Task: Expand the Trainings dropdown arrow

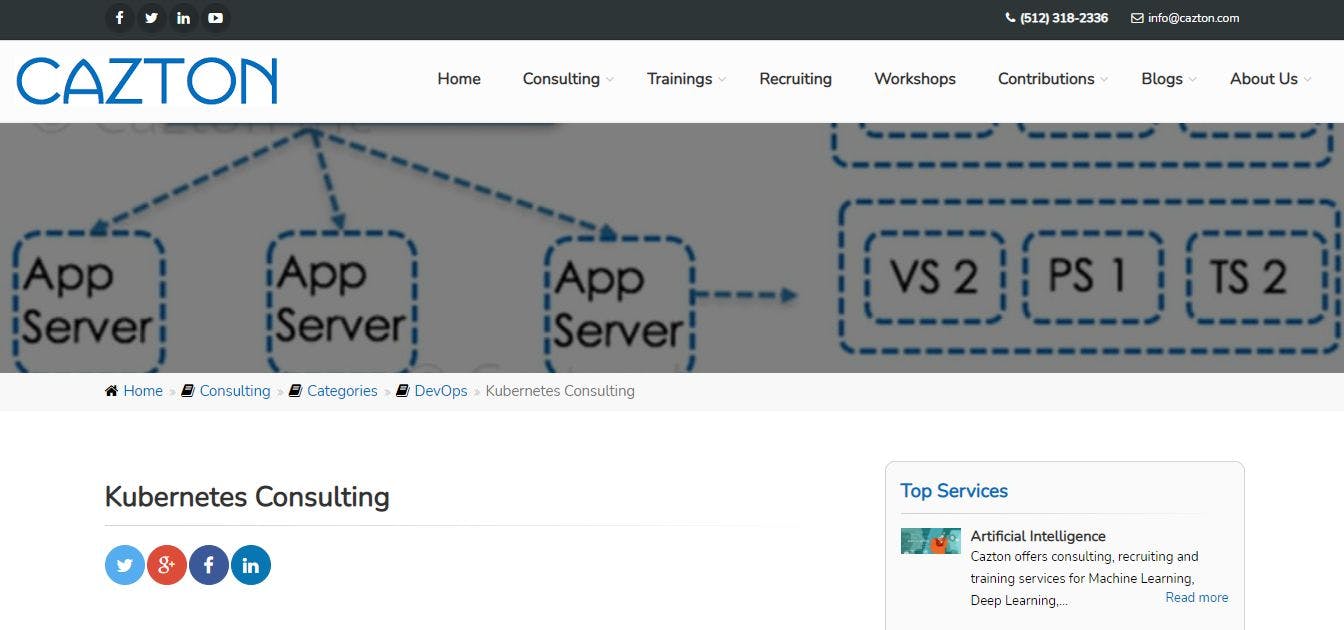Action: [722, 80]
